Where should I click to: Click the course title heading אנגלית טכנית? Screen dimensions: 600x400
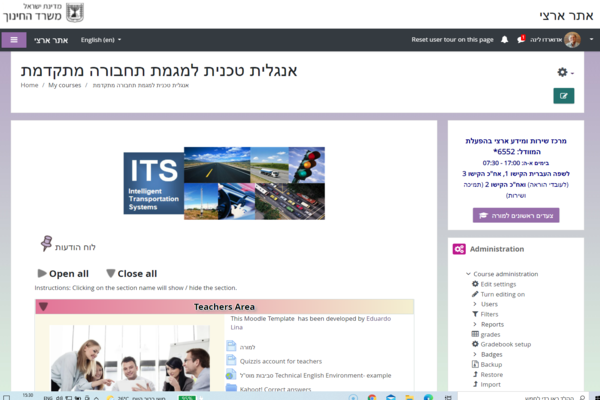click(x=159, y=70)
